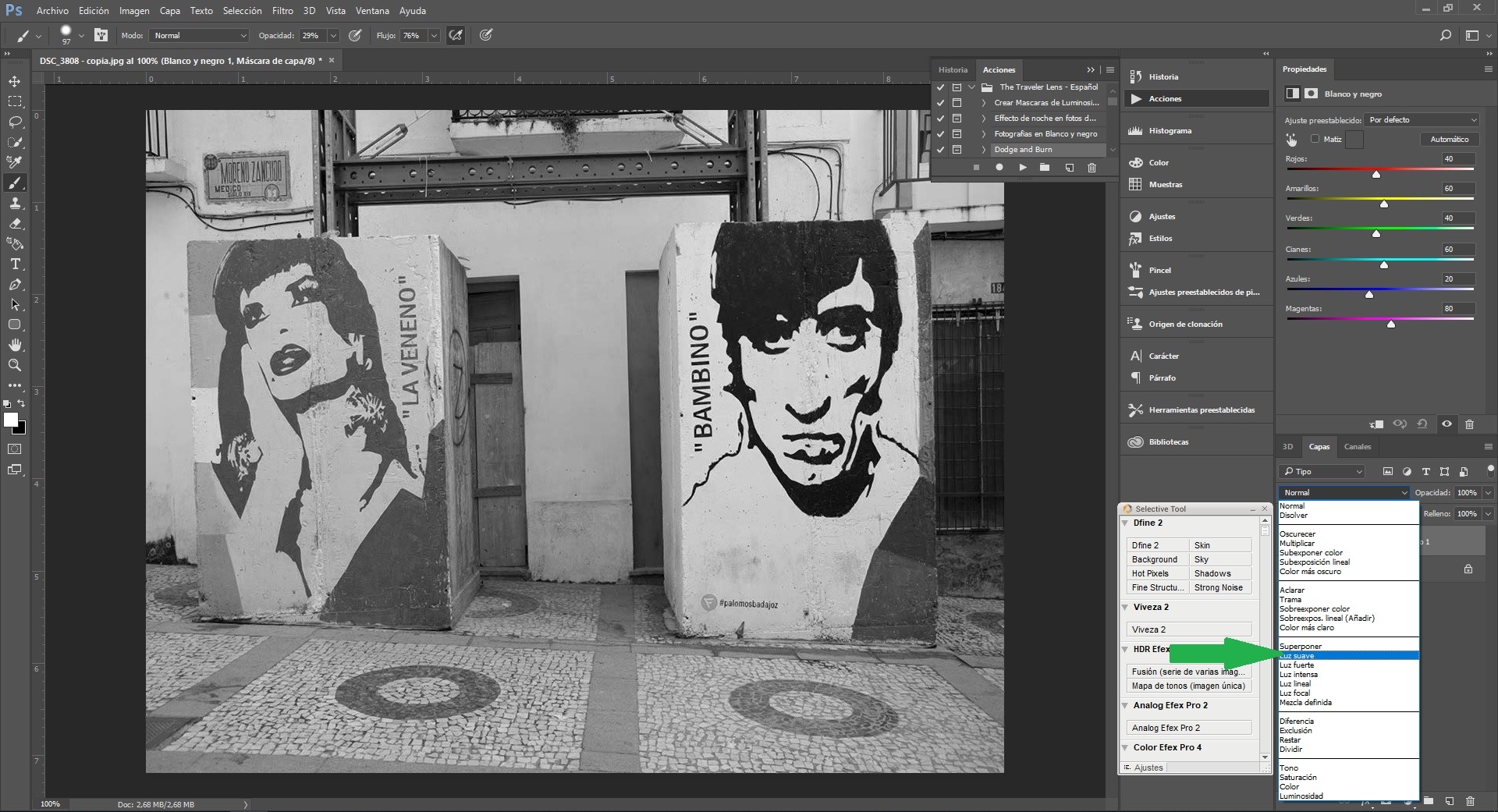Select the Clone Stamp tool
Viewport: 1498px width, 812px height.
15,203
